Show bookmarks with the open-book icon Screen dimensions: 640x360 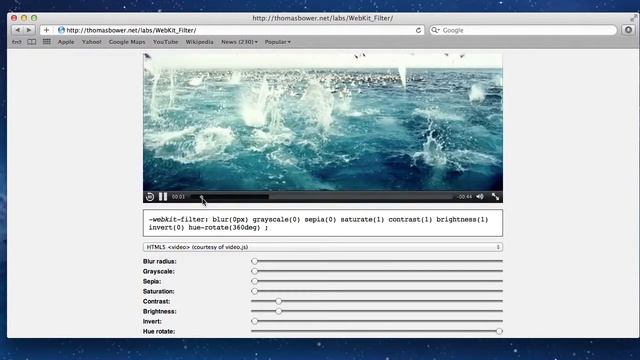31,42
